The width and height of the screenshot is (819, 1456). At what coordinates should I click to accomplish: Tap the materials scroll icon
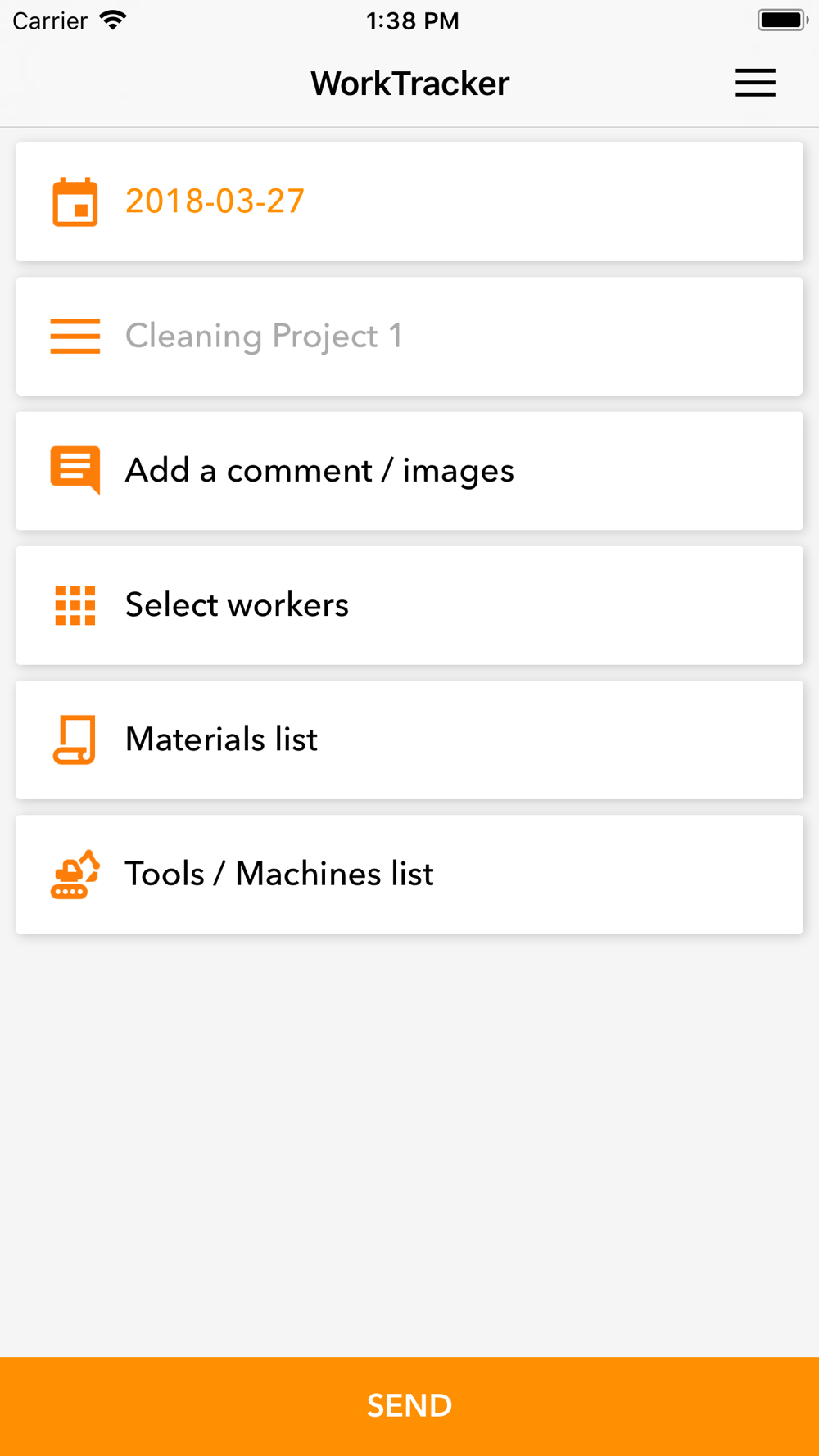pyautogui.click(x=75, y=739)
